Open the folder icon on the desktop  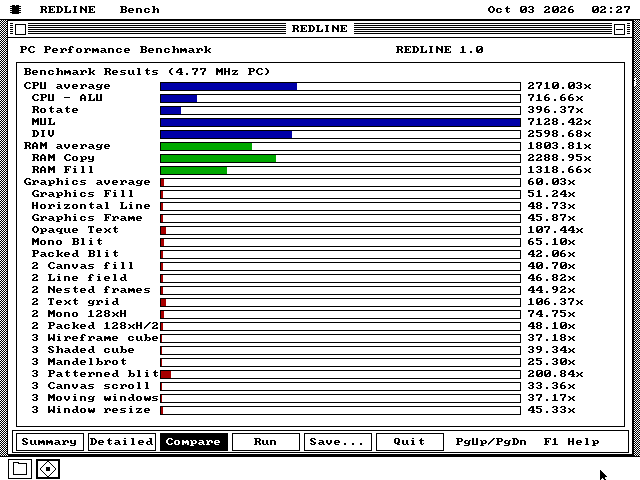20,469
